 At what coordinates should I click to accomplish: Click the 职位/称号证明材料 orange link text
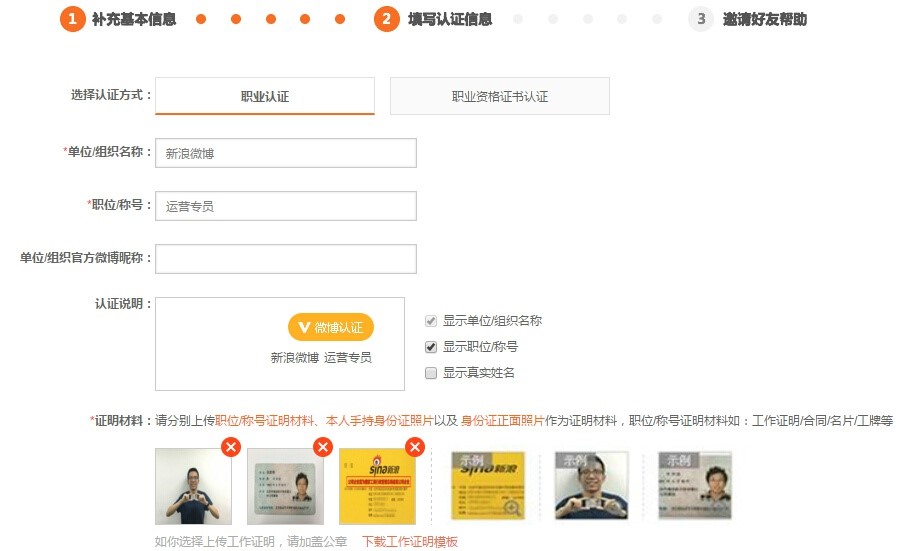[265, 420]
